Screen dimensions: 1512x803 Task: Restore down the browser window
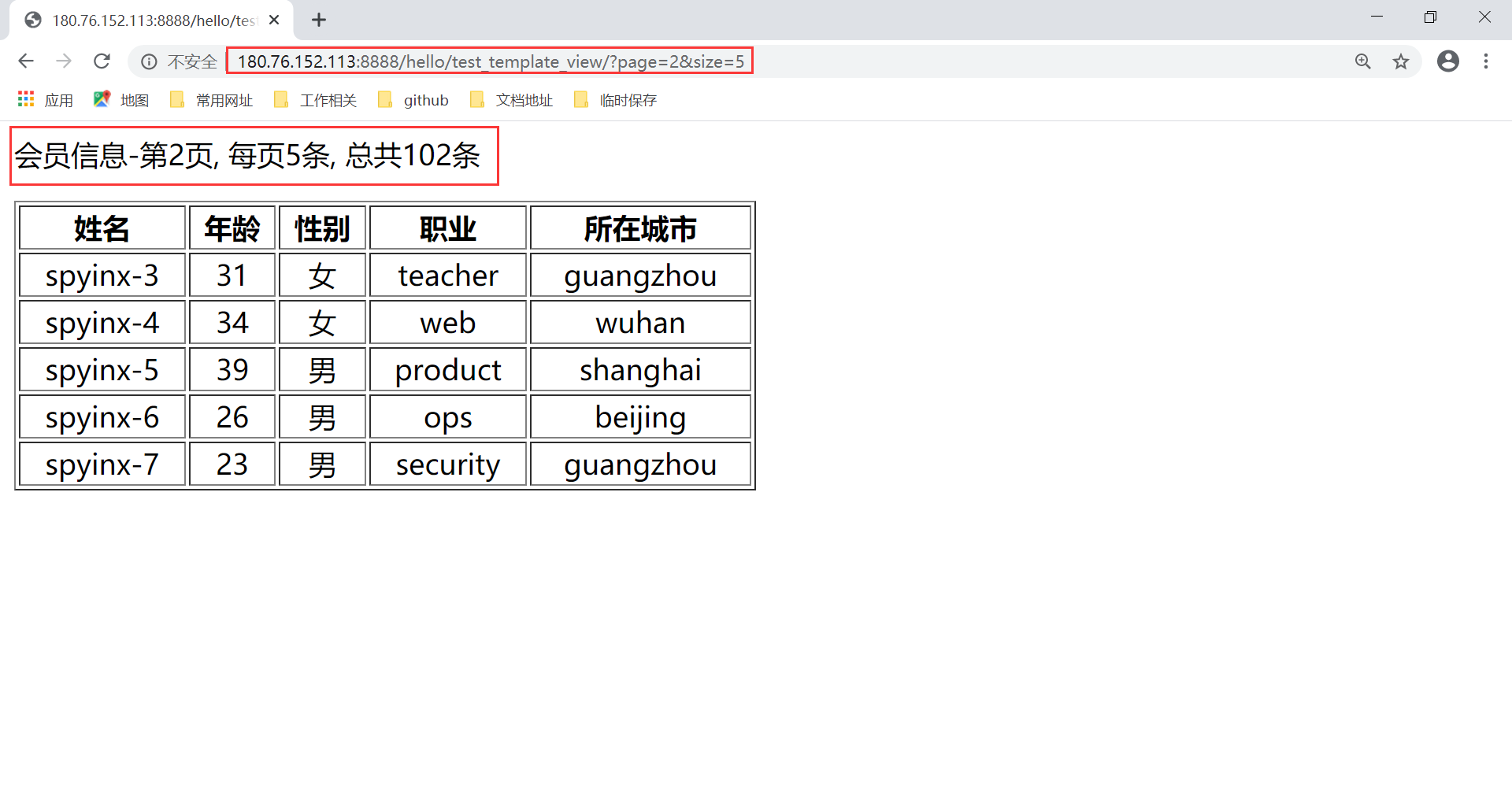pos(1430,17)
